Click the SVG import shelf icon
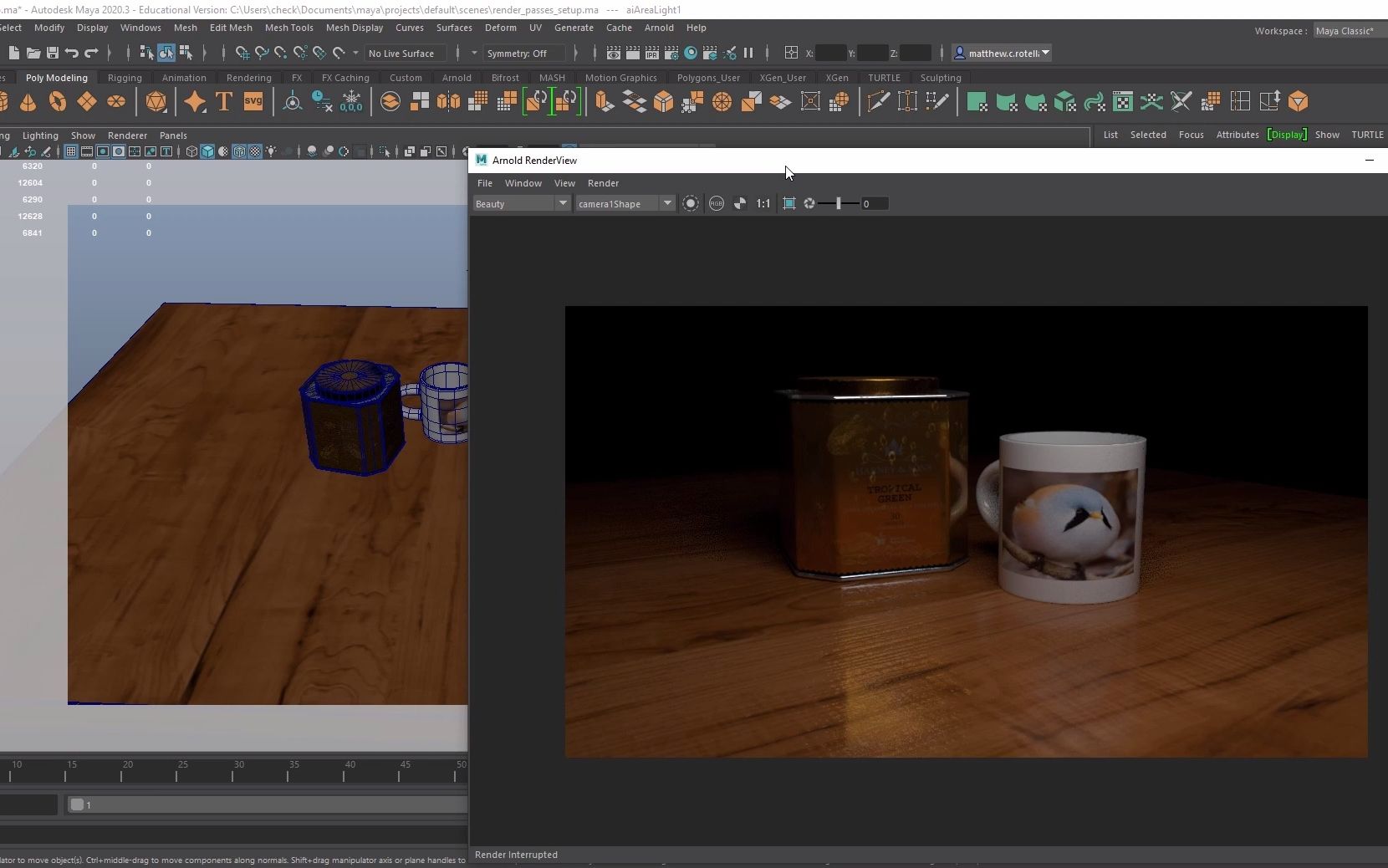Viewport: 1388px width, 868px height. (253, 102)
